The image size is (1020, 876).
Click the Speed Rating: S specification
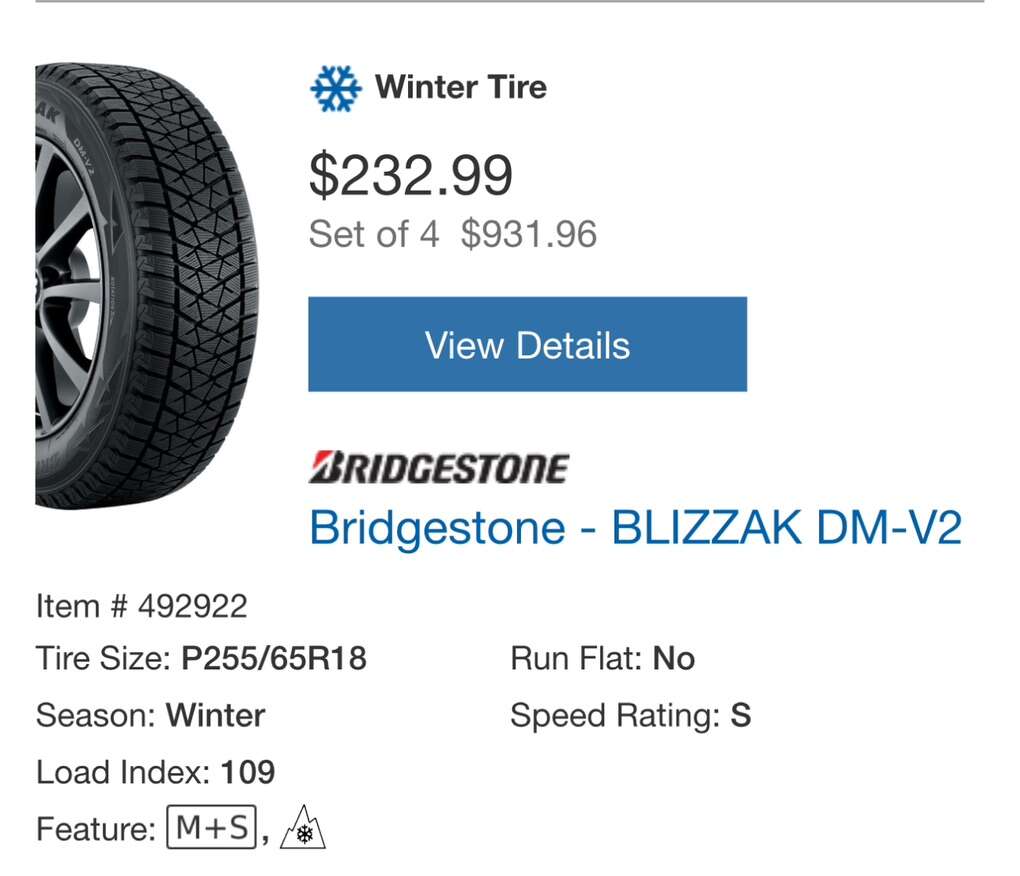click(x=630, y=716)
